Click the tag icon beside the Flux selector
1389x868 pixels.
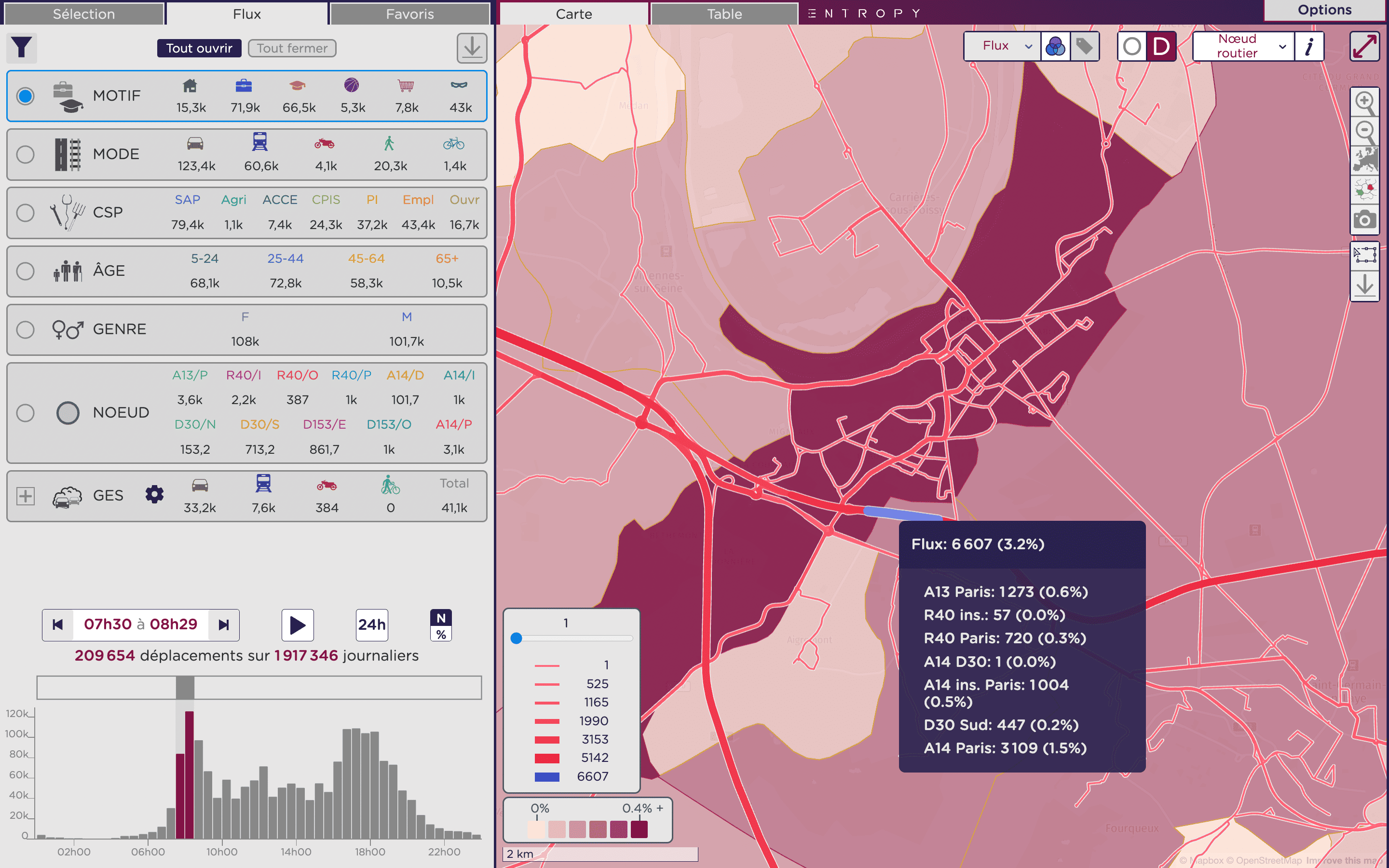(1085, 46)
